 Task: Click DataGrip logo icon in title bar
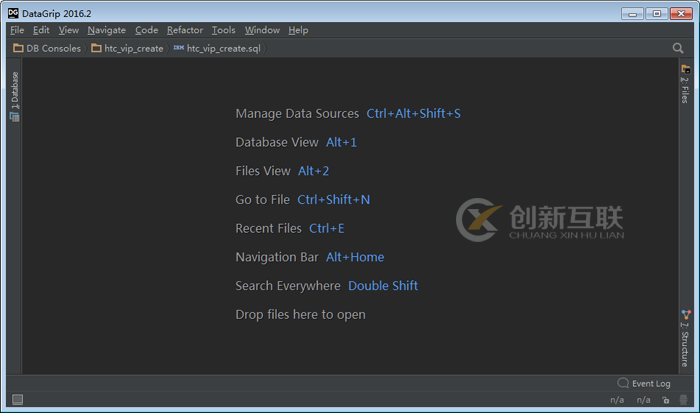[x=13, y=13]
